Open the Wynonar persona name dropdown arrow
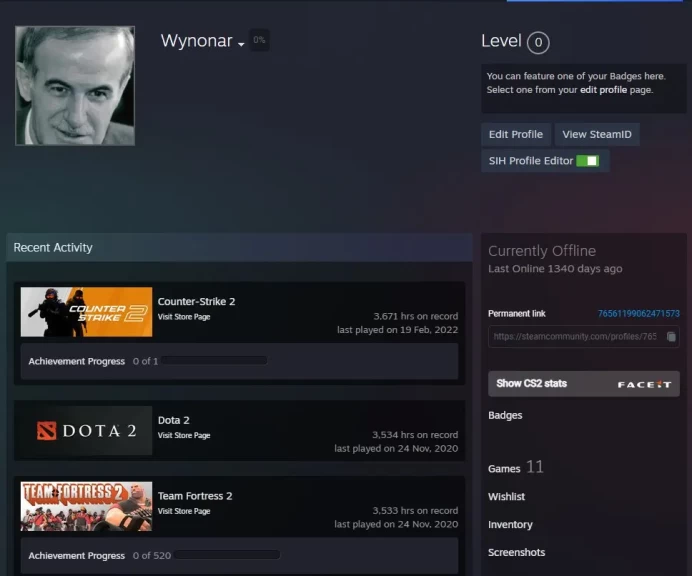Viewport: 692px width, 576px height. tap(241, 44)
